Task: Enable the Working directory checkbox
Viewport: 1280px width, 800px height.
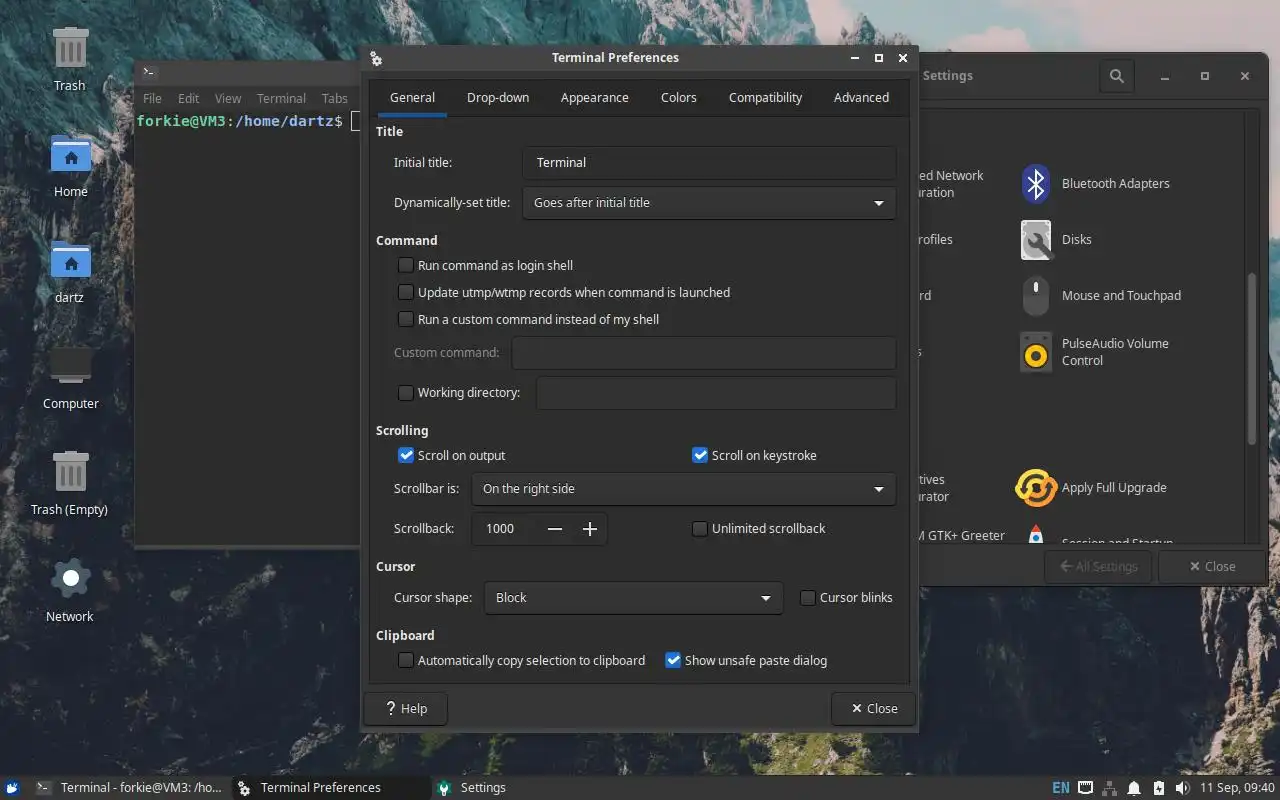Action: click(406, 393)
